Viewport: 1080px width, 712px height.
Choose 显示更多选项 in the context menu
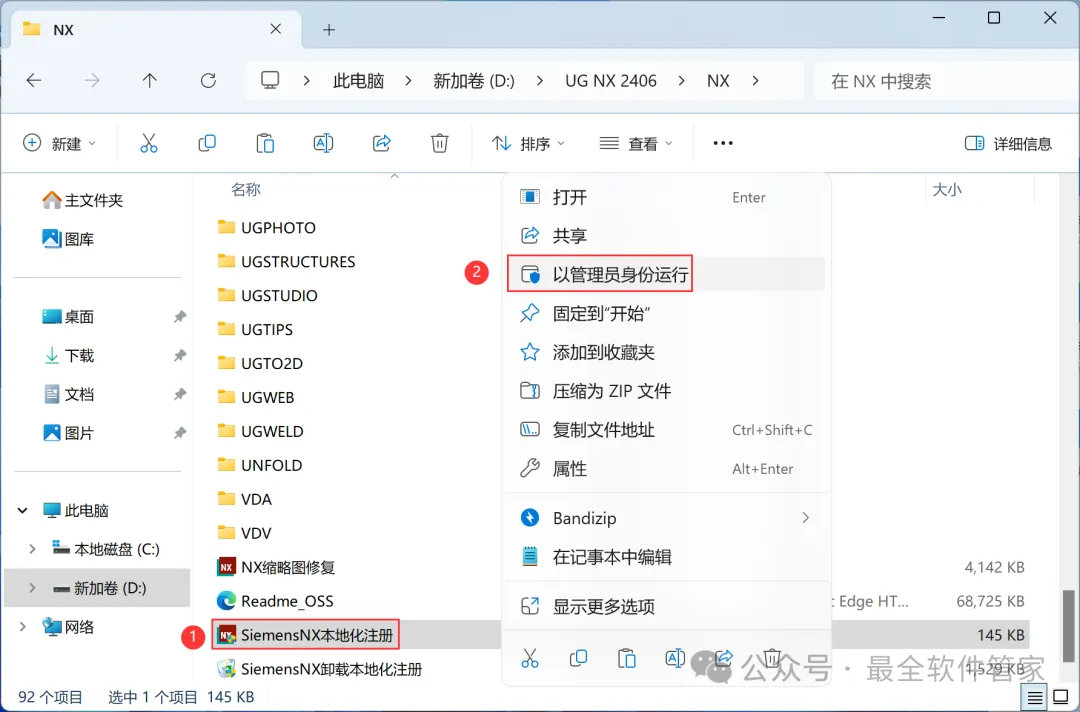point(665,606)
